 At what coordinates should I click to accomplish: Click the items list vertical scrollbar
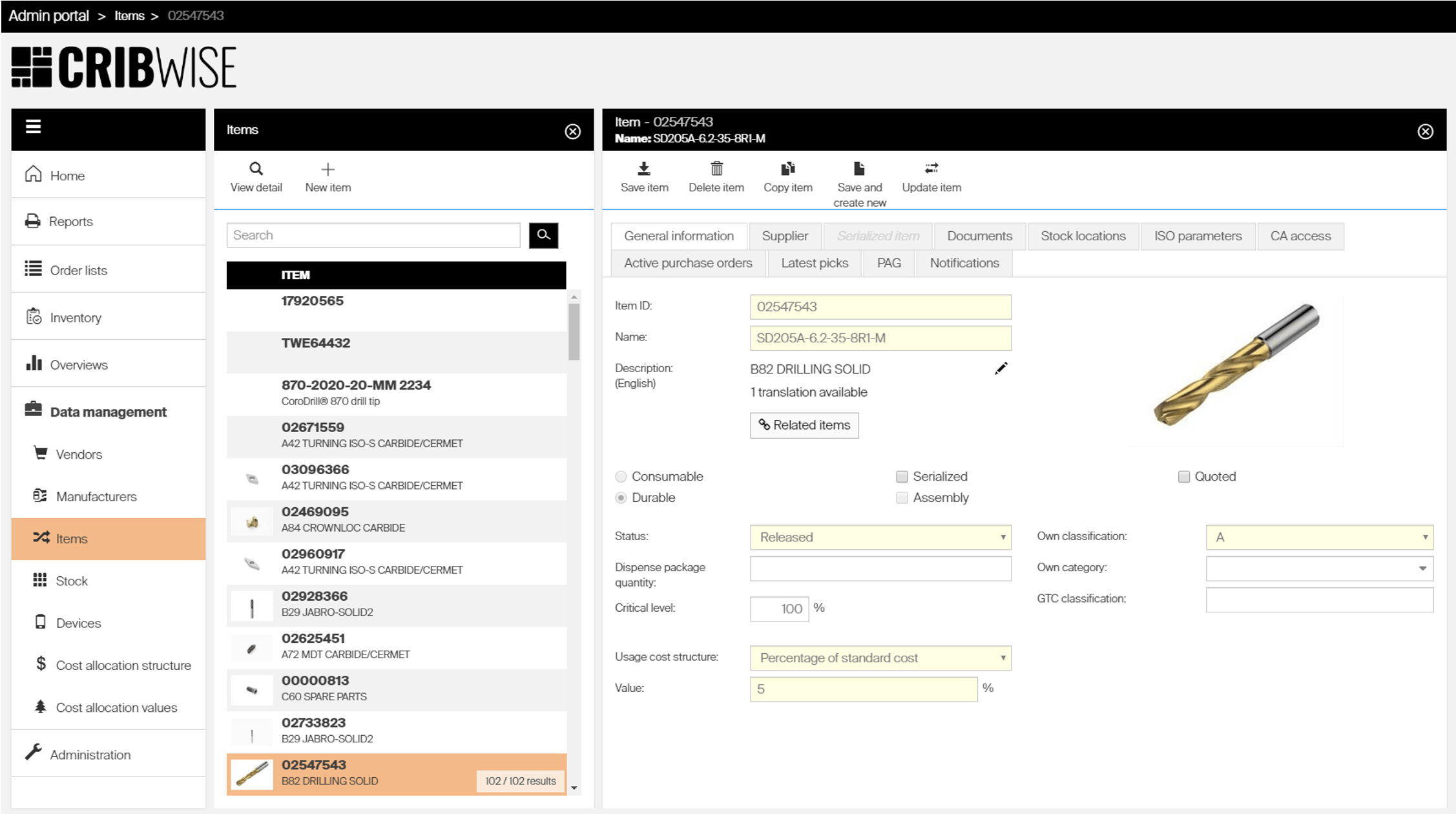click(574, 332)
